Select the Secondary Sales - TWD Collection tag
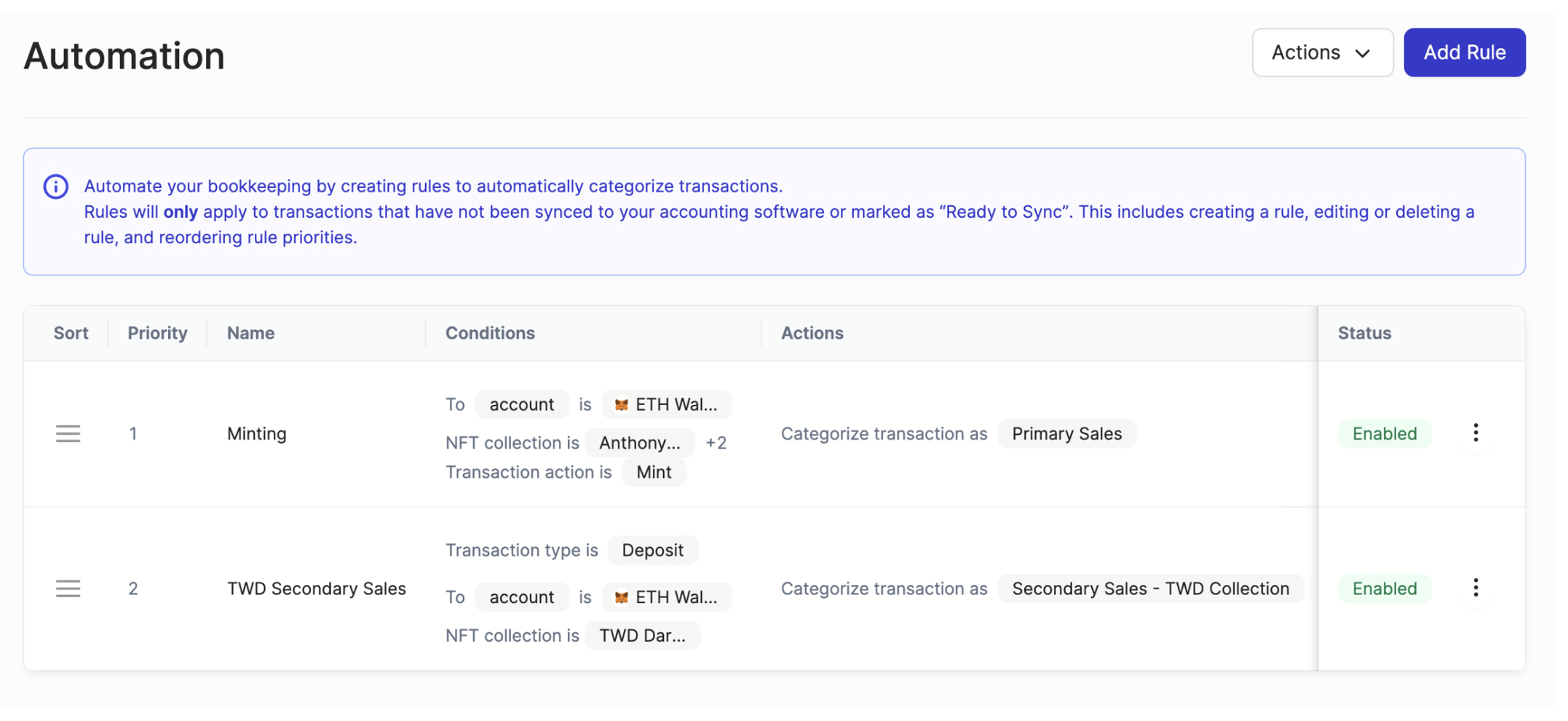The width and height of the screenshot is (1568, 721). (x=1150, y=588)
